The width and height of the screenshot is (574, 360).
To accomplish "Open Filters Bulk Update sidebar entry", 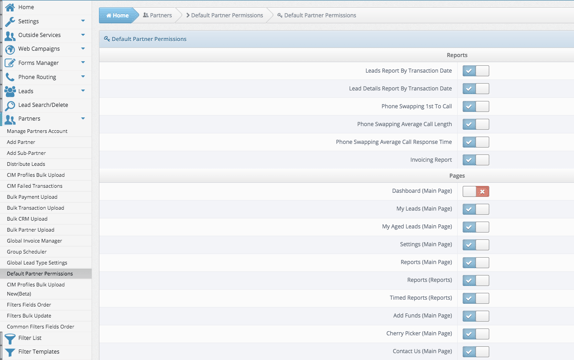I will 29,316.
